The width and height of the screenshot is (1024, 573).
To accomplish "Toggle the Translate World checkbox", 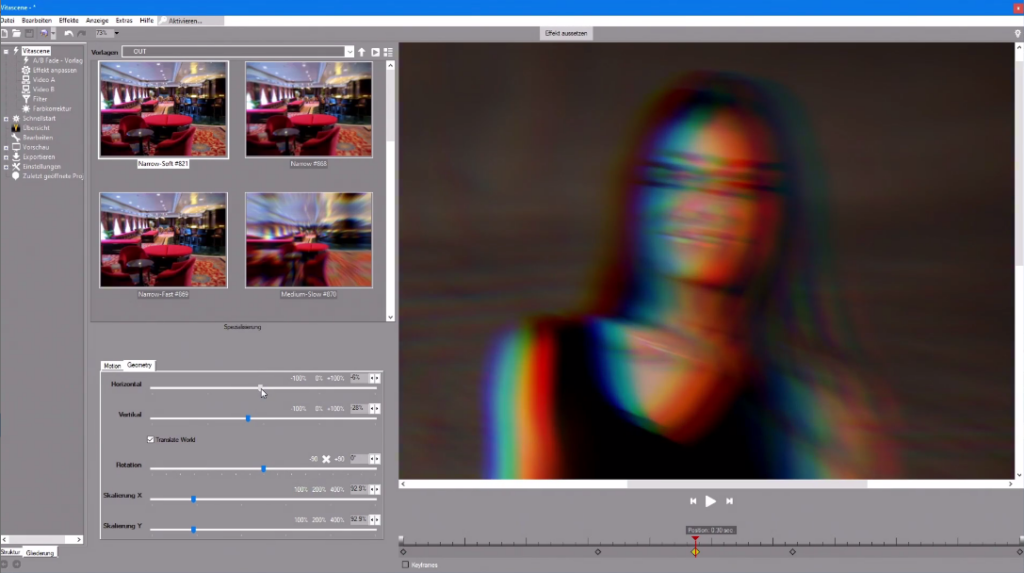I will click(151, 440).
